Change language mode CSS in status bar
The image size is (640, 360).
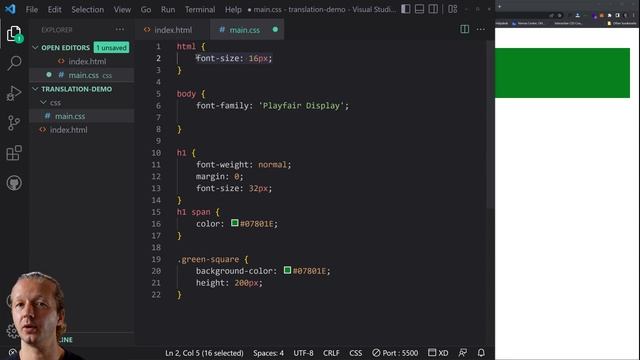356,353
